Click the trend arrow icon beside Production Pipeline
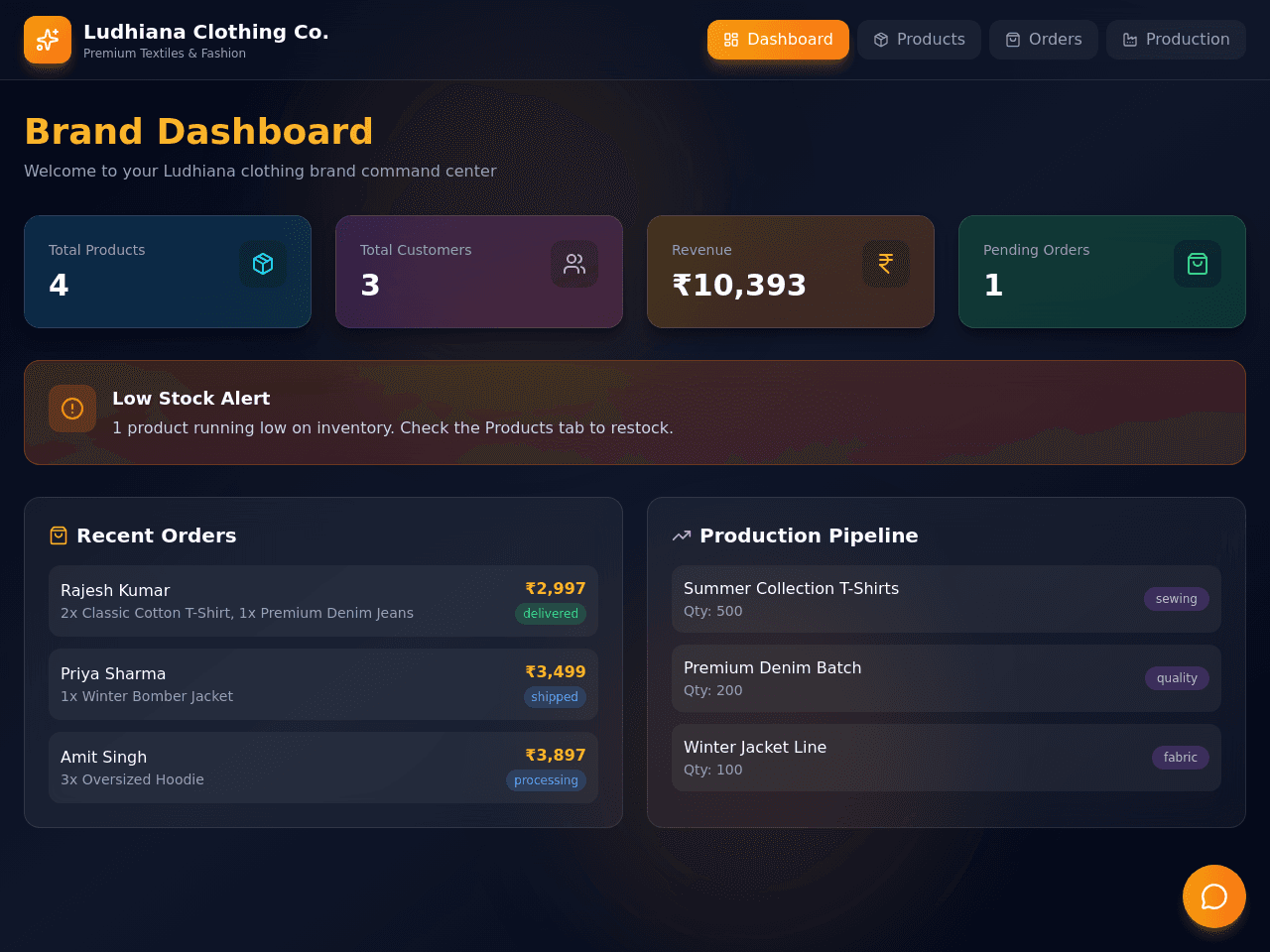This screenshot has width=1270, height=952. [x=682, y=535]
